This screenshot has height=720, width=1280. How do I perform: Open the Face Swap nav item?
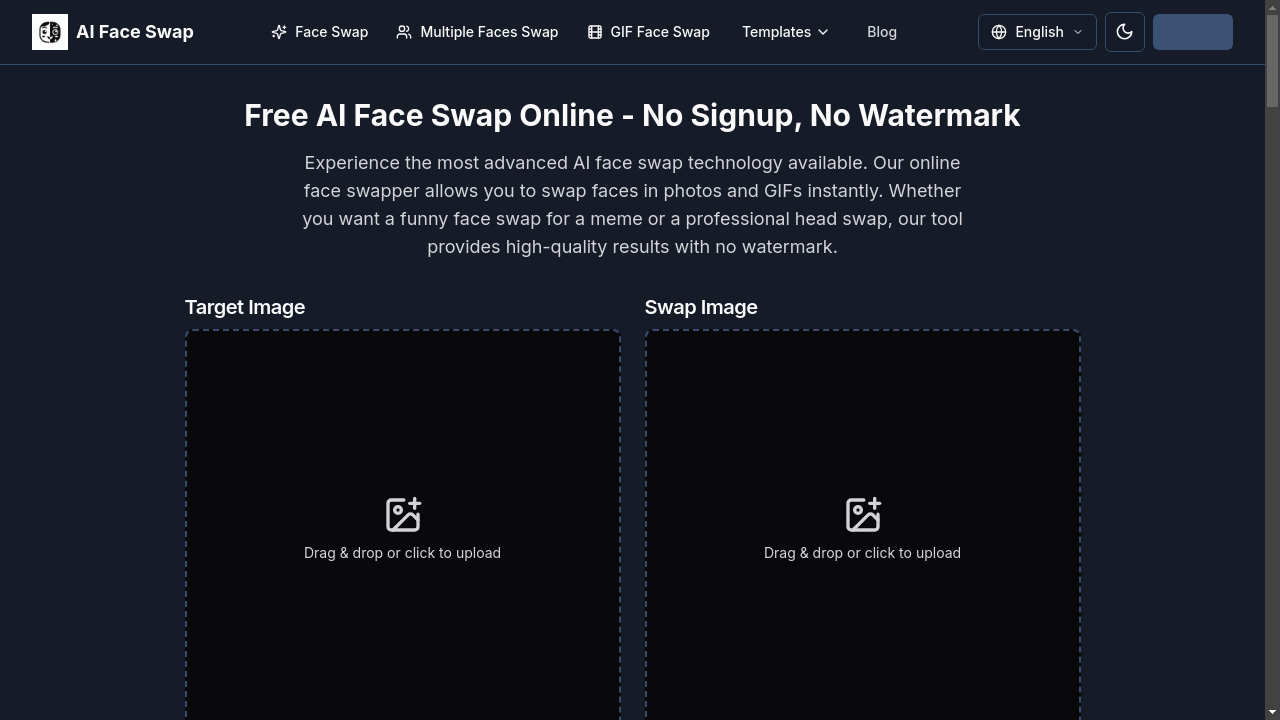click(320, 32)
